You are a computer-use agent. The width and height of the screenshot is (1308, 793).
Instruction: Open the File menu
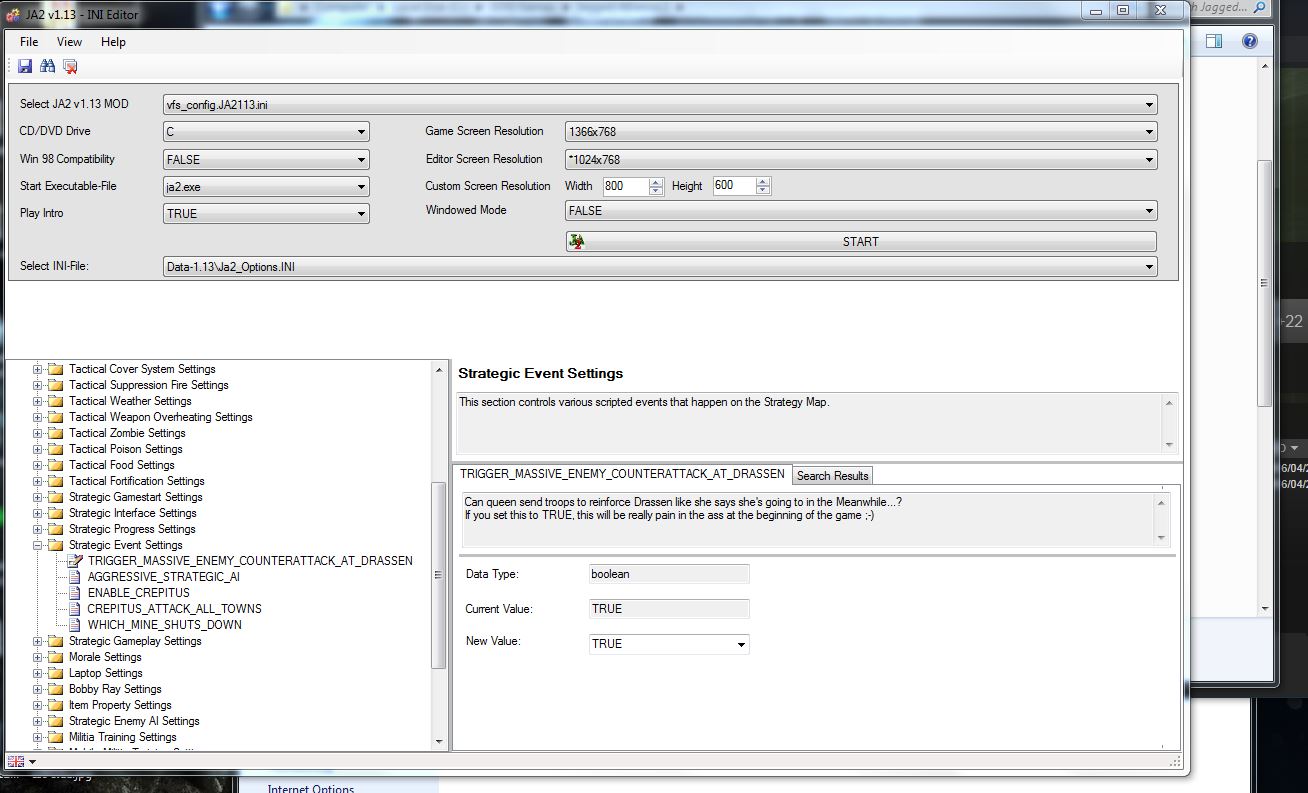point(29,42)
